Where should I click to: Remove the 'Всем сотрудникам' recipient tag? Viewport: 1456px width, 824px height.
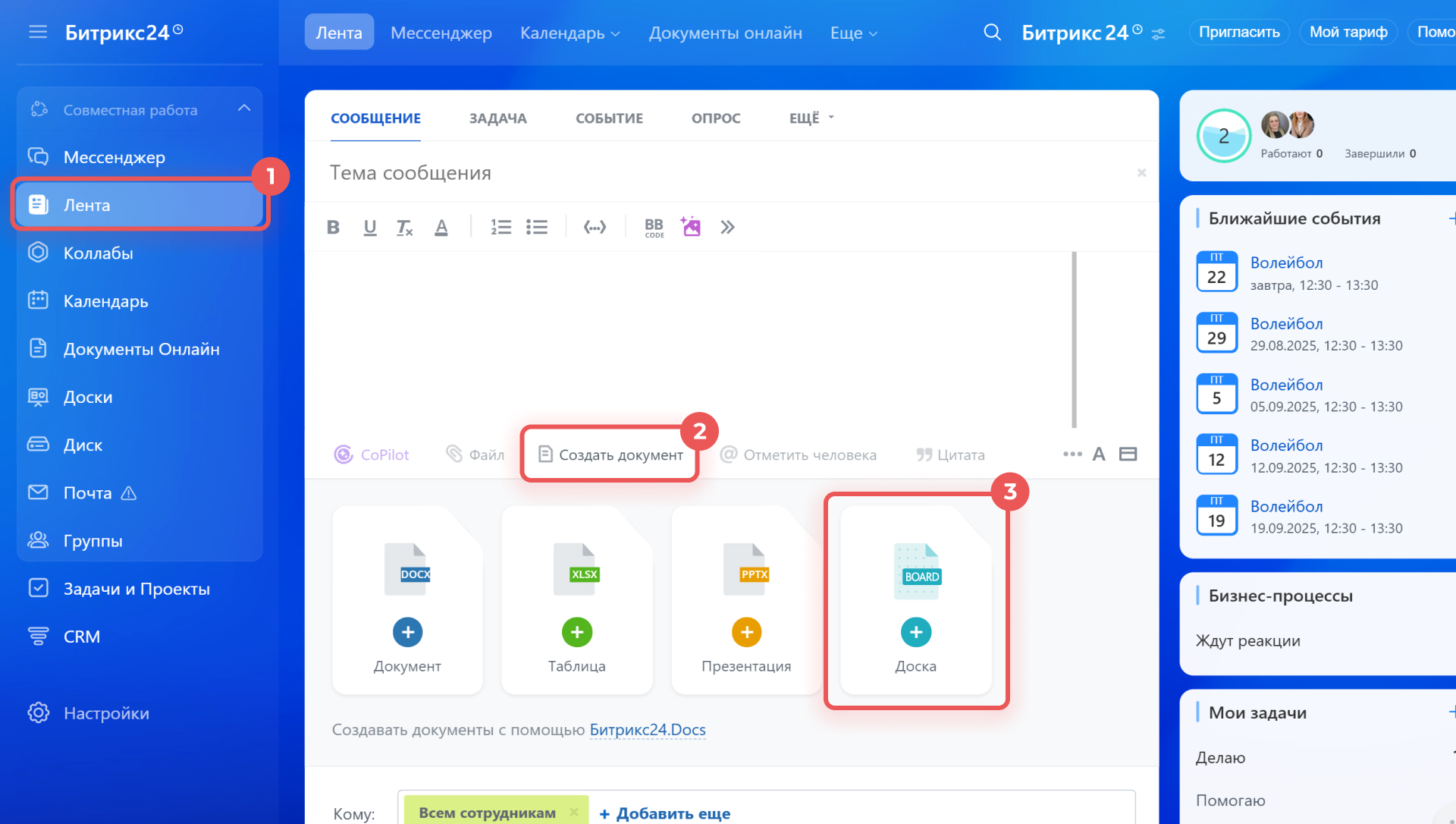click(574, 813)
